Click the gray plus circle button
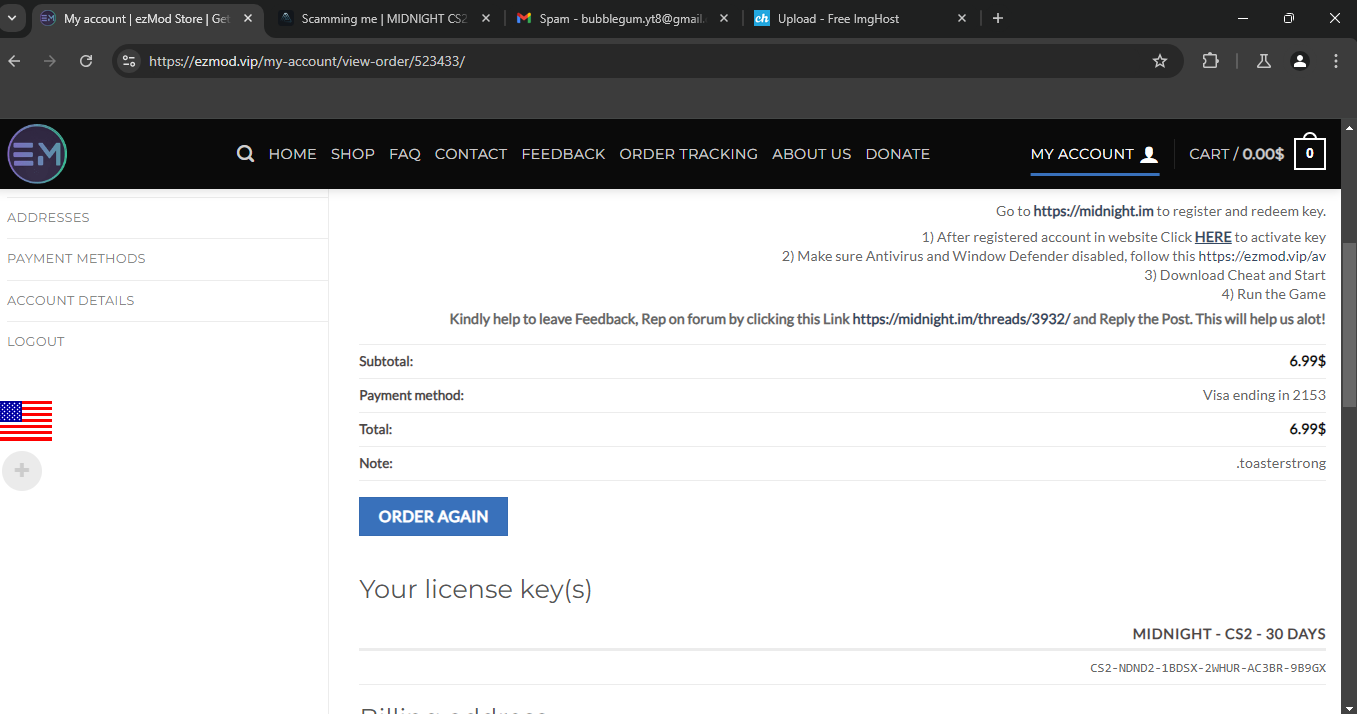 22,470
